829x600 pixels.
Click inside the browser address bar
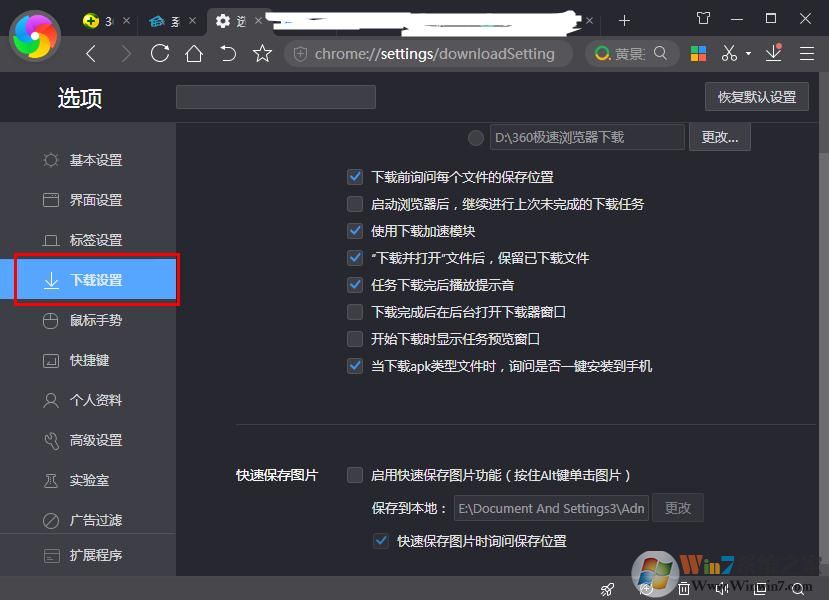[x=430, y=53]
